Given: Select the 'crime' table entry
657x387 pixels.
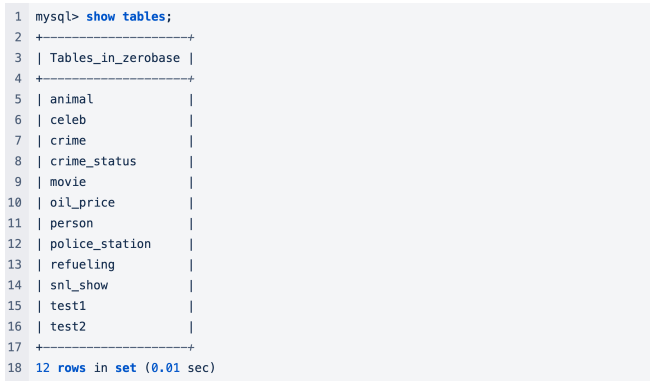Looking at the screenshot, I should tap(68, 141).
